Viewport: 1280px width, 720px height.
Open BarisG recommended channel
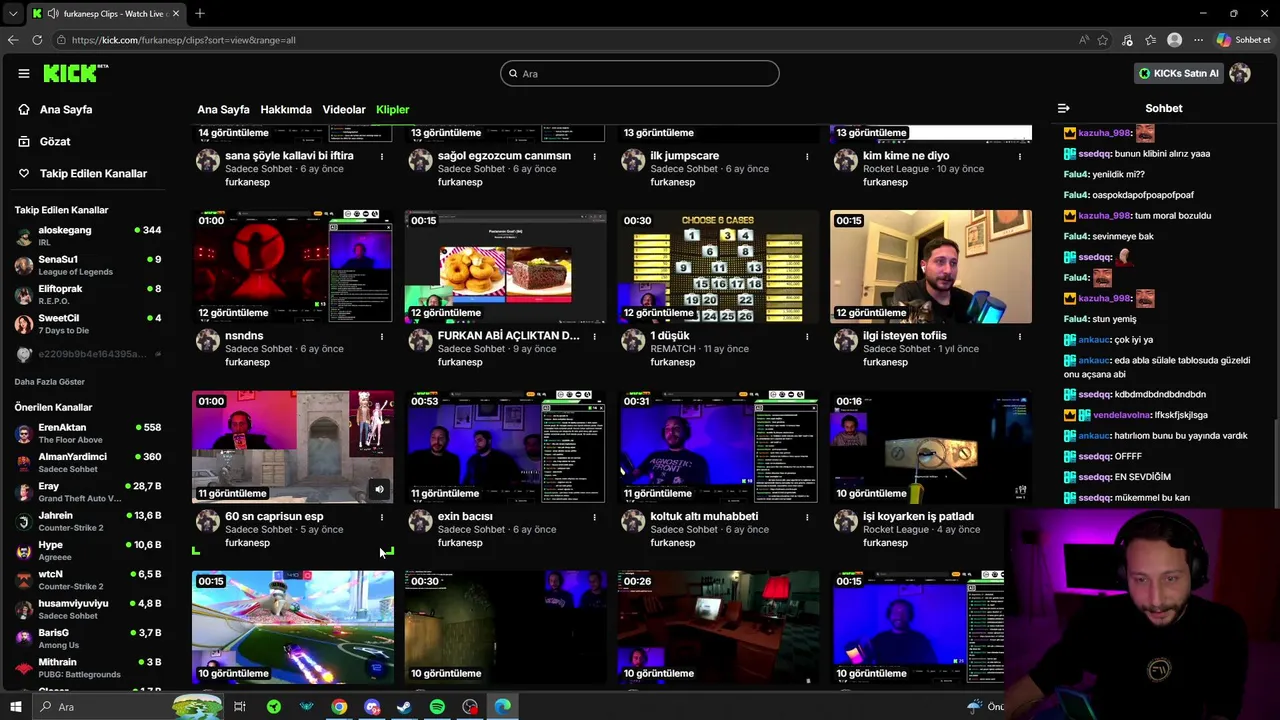88,638
